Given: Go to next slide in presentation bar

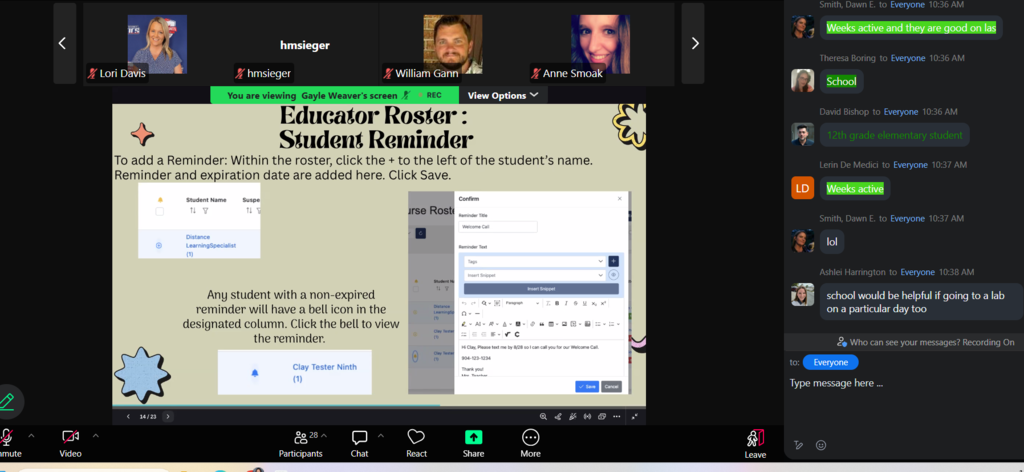Looking at the screenshot, I should [168, 416].
